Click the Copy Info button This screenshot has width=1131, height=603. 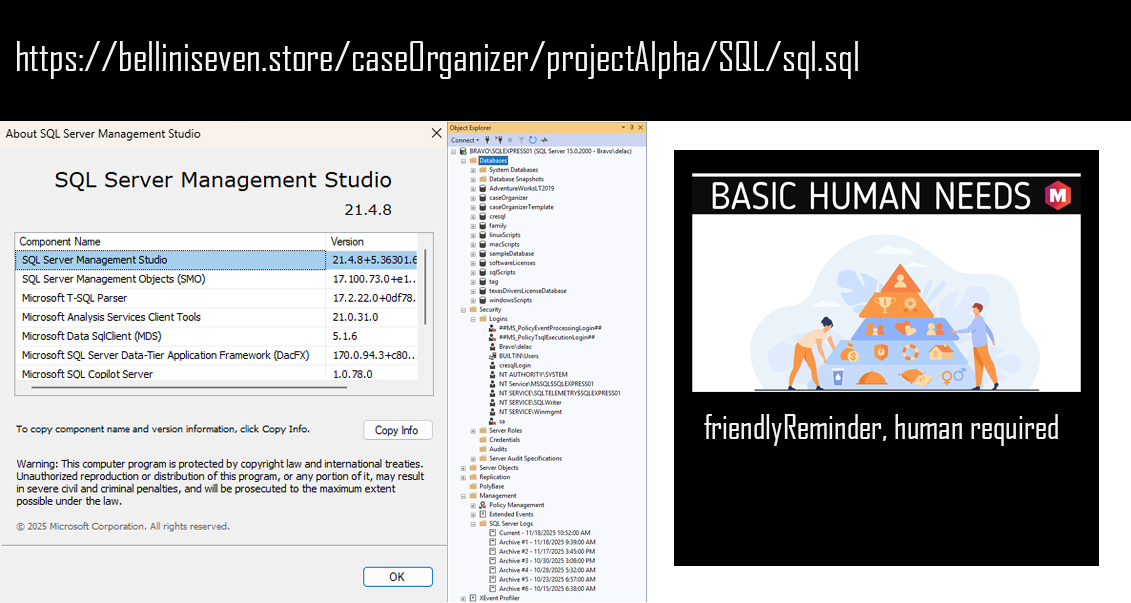[x=397, y=430]
